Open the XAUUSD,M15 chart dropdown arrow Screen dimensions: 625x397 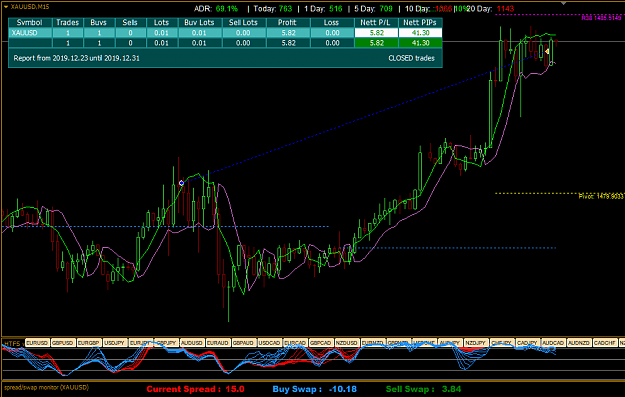pos(6,7)
